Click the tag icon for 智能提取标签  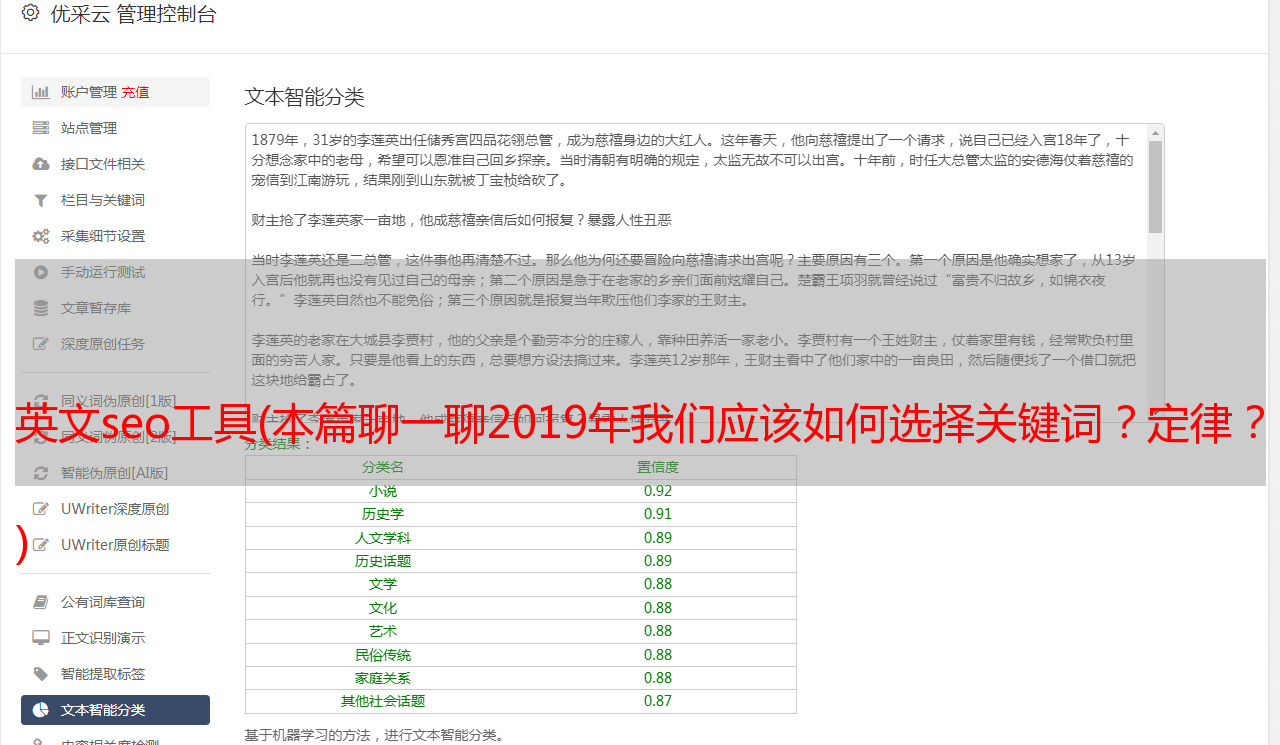[x=41, y=674]
